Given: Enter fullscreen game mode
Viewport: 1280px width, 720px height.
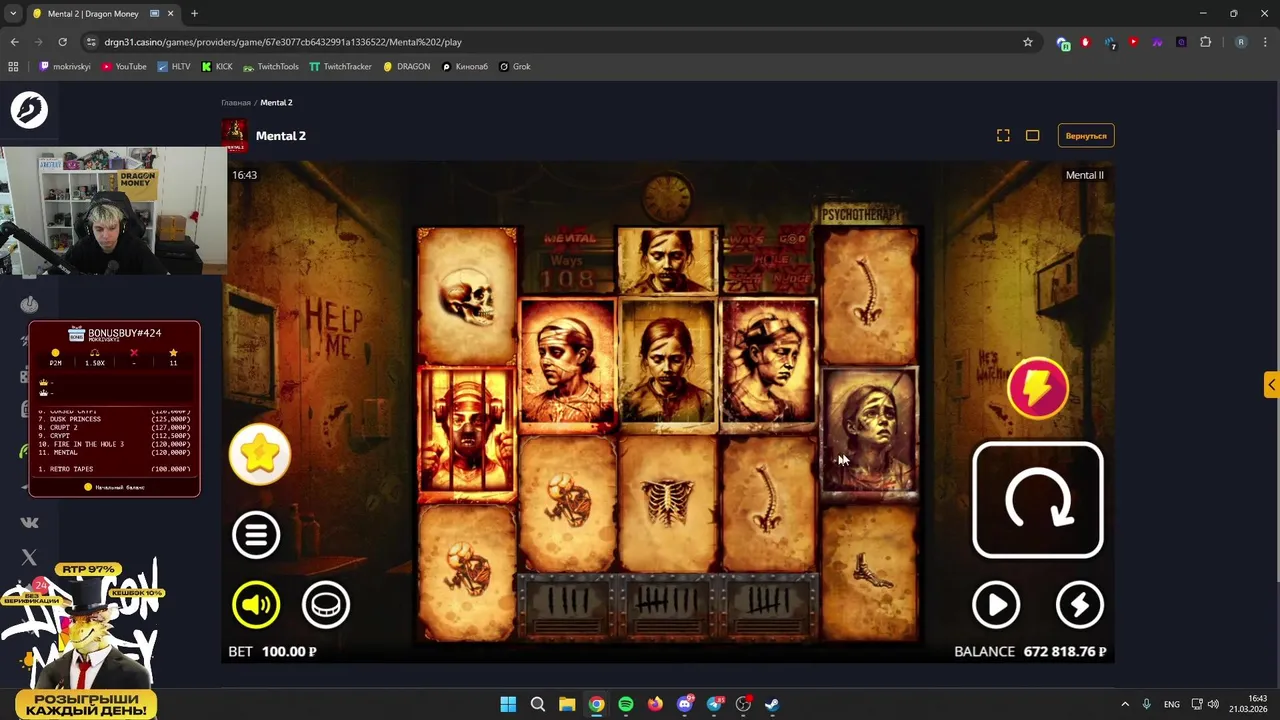Looking at the screenshot, I should [1003, 135].
